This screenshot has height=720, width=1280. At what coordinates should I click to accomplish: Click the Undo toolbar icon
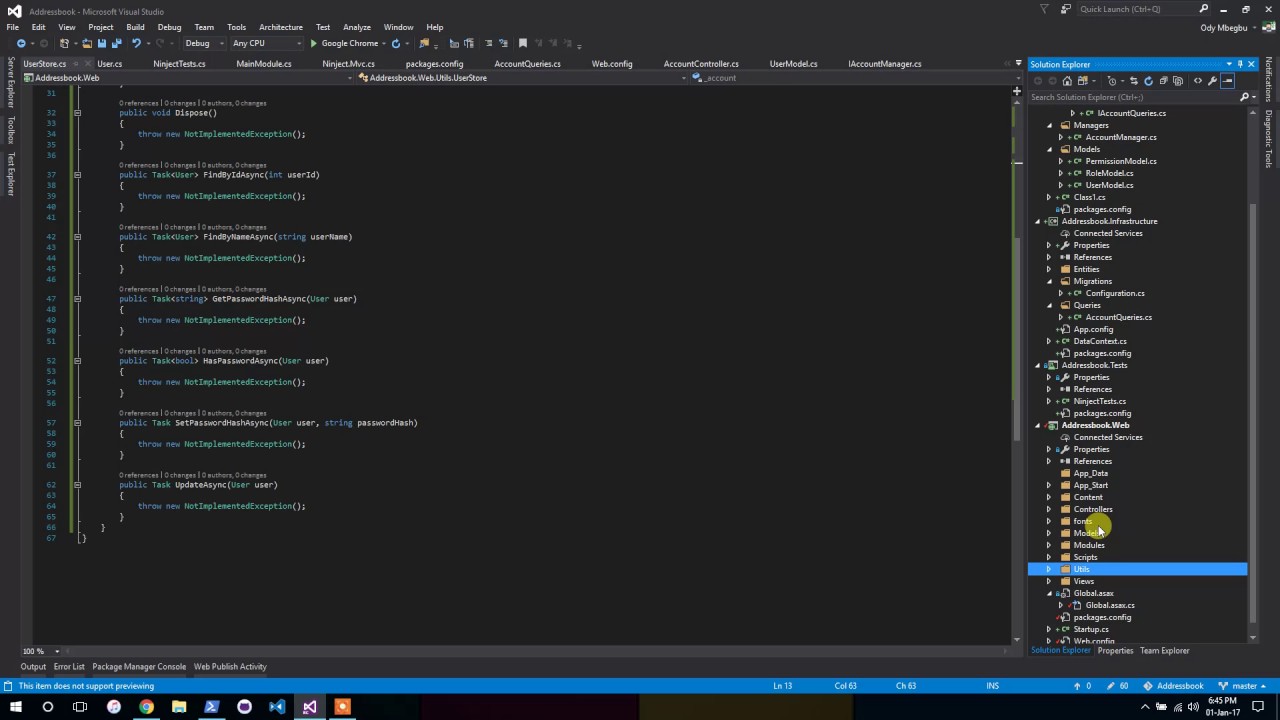[136, 43]
